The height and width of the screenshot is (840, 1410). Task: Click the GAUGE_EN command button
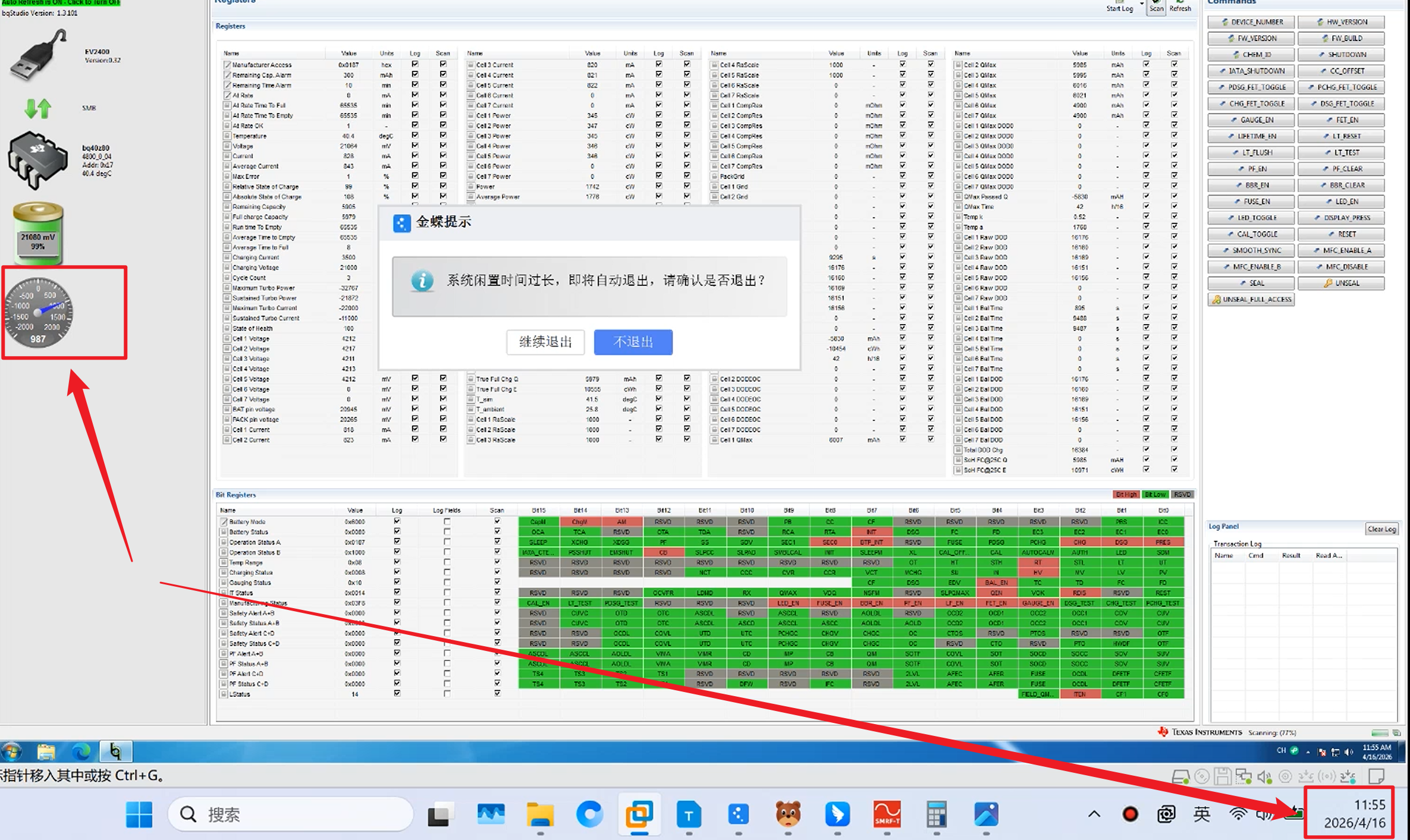coord(1251,120)
